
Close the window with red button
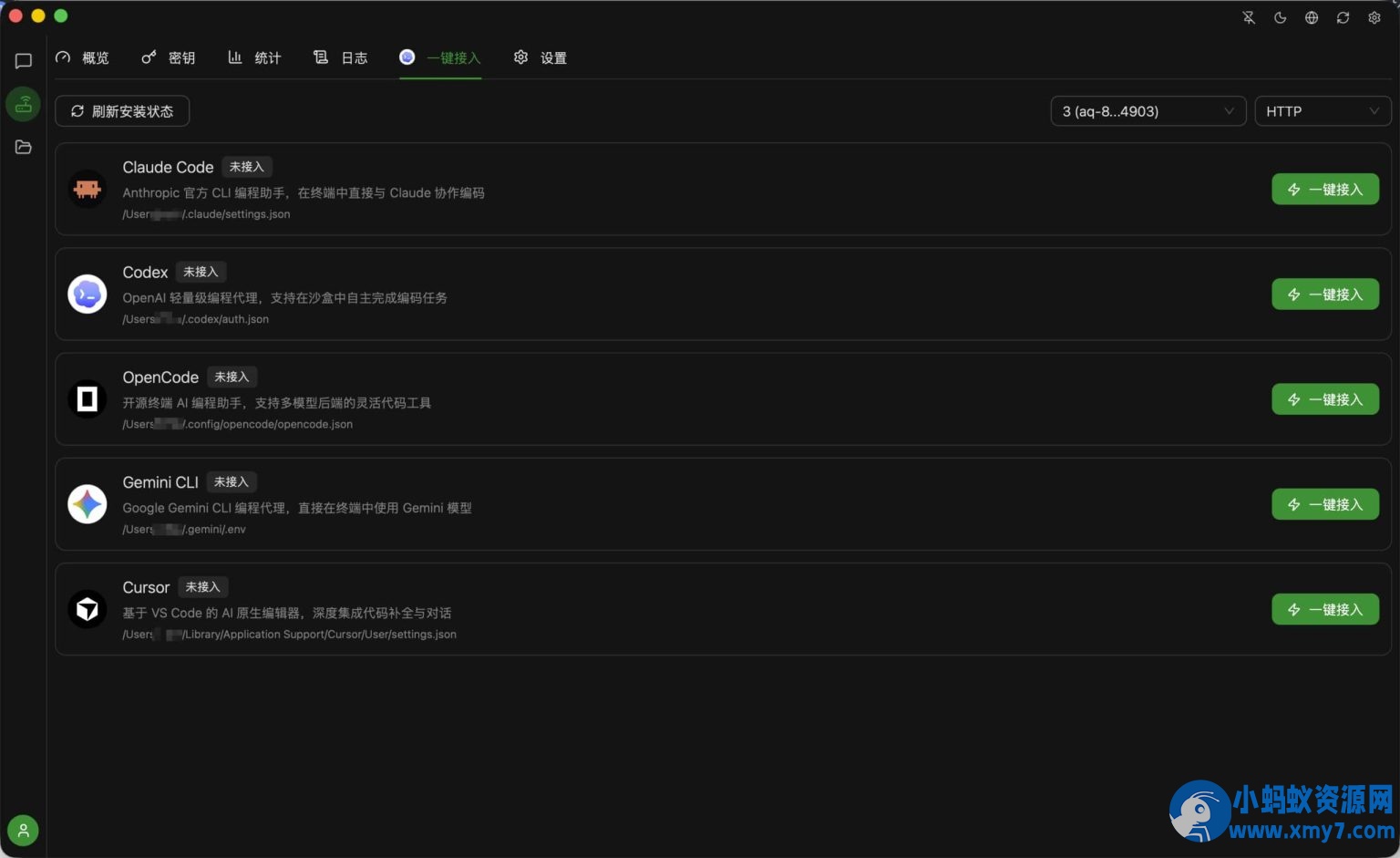15,16
